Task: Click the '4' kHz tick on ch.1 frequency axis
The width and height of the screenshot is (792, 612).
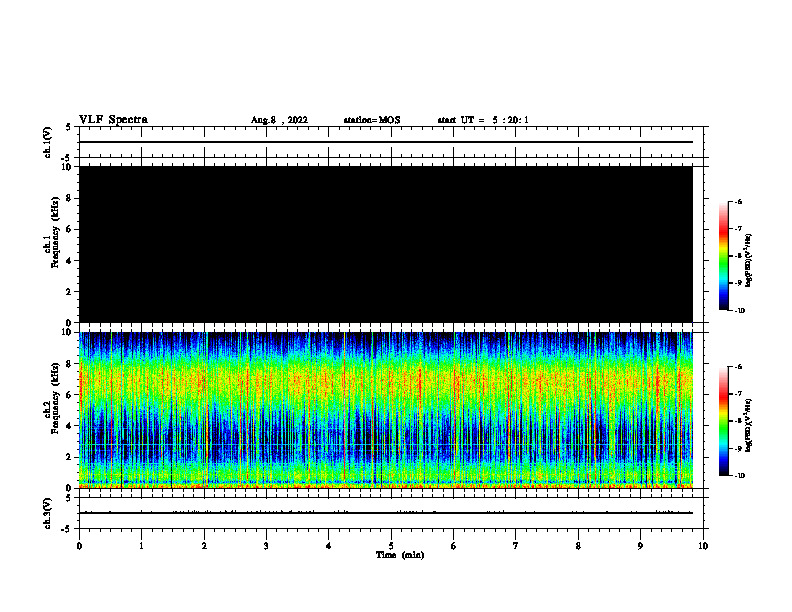Action: pos(70,261)
